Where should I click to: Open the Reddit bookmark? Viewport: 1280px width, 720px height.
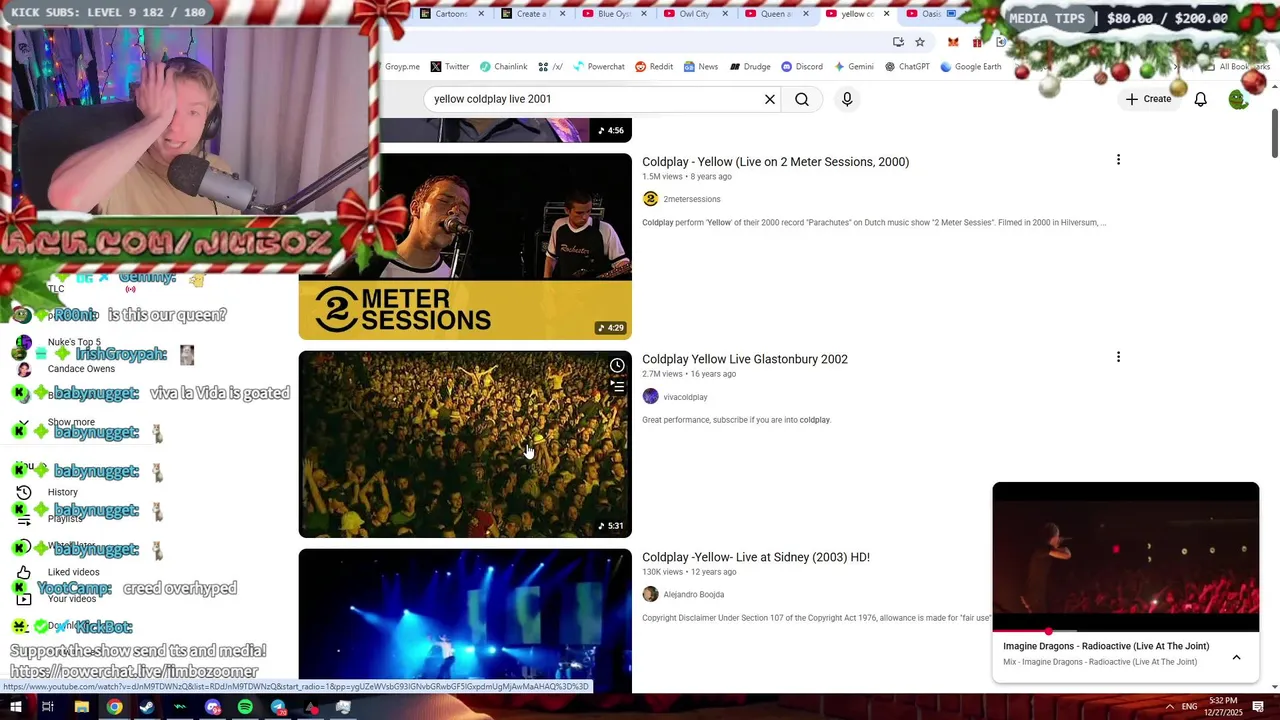tap(654, 67)
